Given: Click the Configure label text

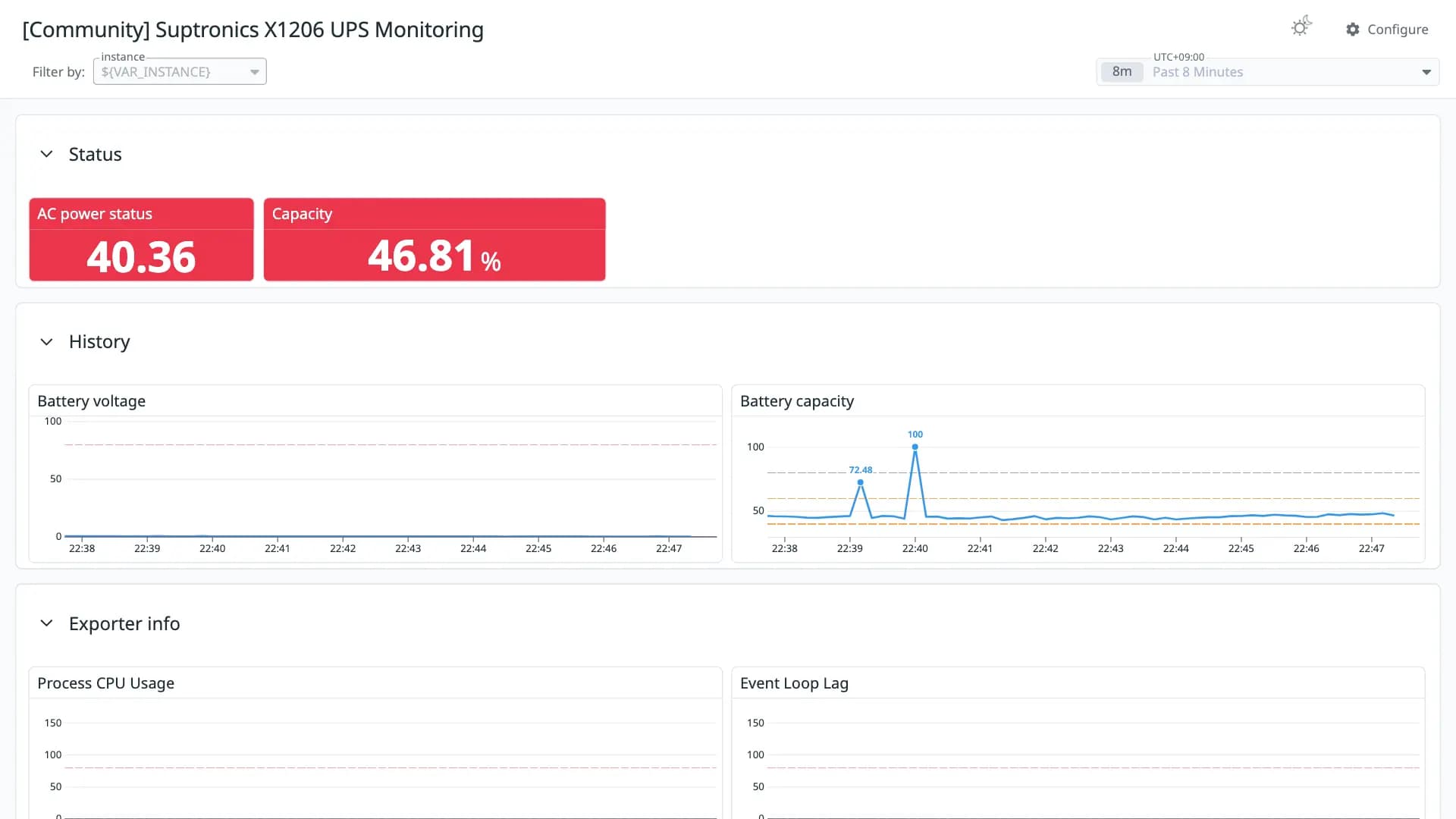Looking at the screenshot, I should coord(1398,30).
